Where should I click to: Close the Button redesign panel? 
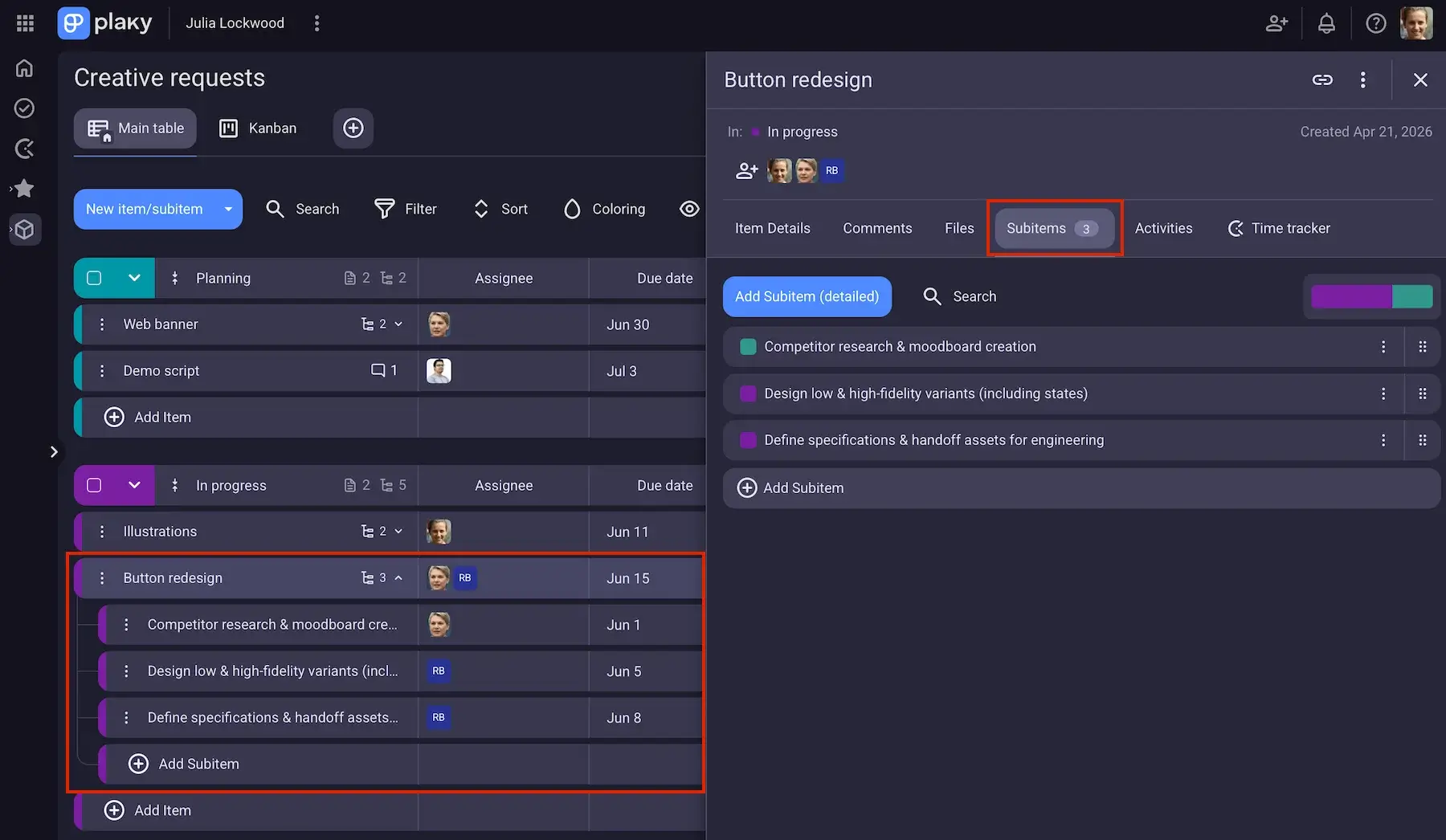tap(1420, 80)
